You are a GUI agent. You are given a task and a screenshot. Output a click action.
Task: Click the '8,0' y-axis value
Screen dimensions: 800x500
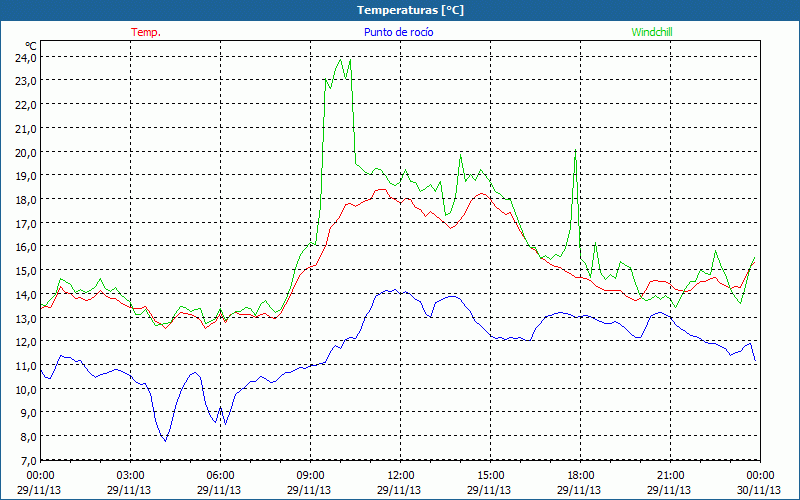pos(28,437)
